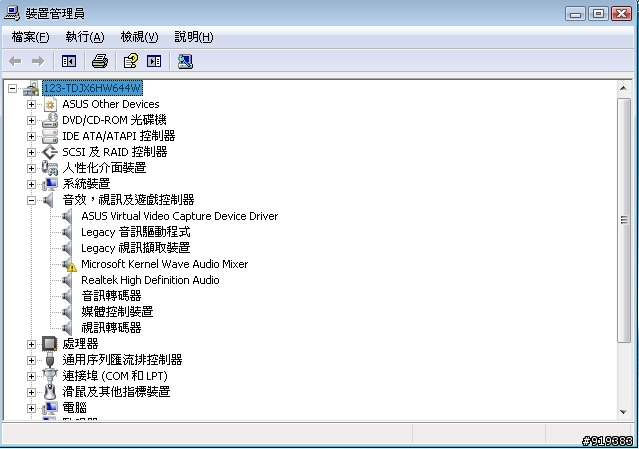This screenshot has height=449, width=639.
Task: Expand the 系統裝置 node
Action: (31, 185)
